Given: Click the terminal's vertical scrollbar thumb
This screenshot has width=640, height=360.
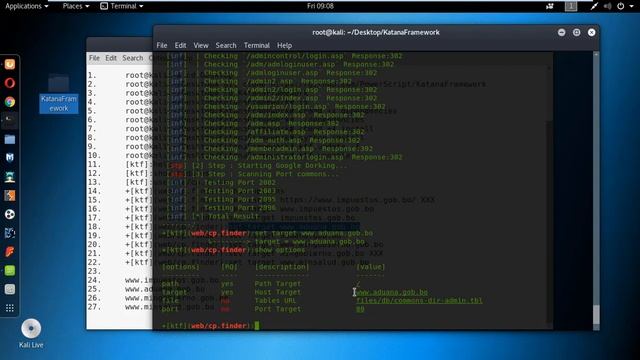Looking at the screenshot, I should [x=596, y=314].
